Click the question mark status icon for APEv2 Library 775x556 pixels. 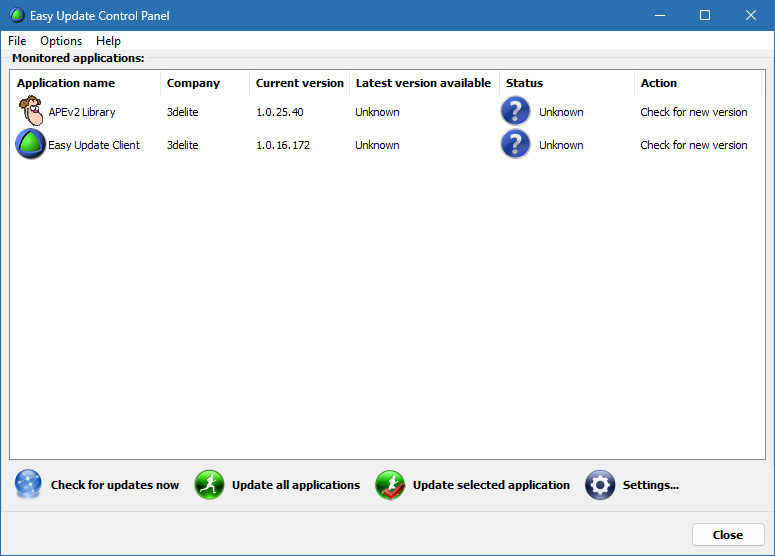click(x=516, y=111)
